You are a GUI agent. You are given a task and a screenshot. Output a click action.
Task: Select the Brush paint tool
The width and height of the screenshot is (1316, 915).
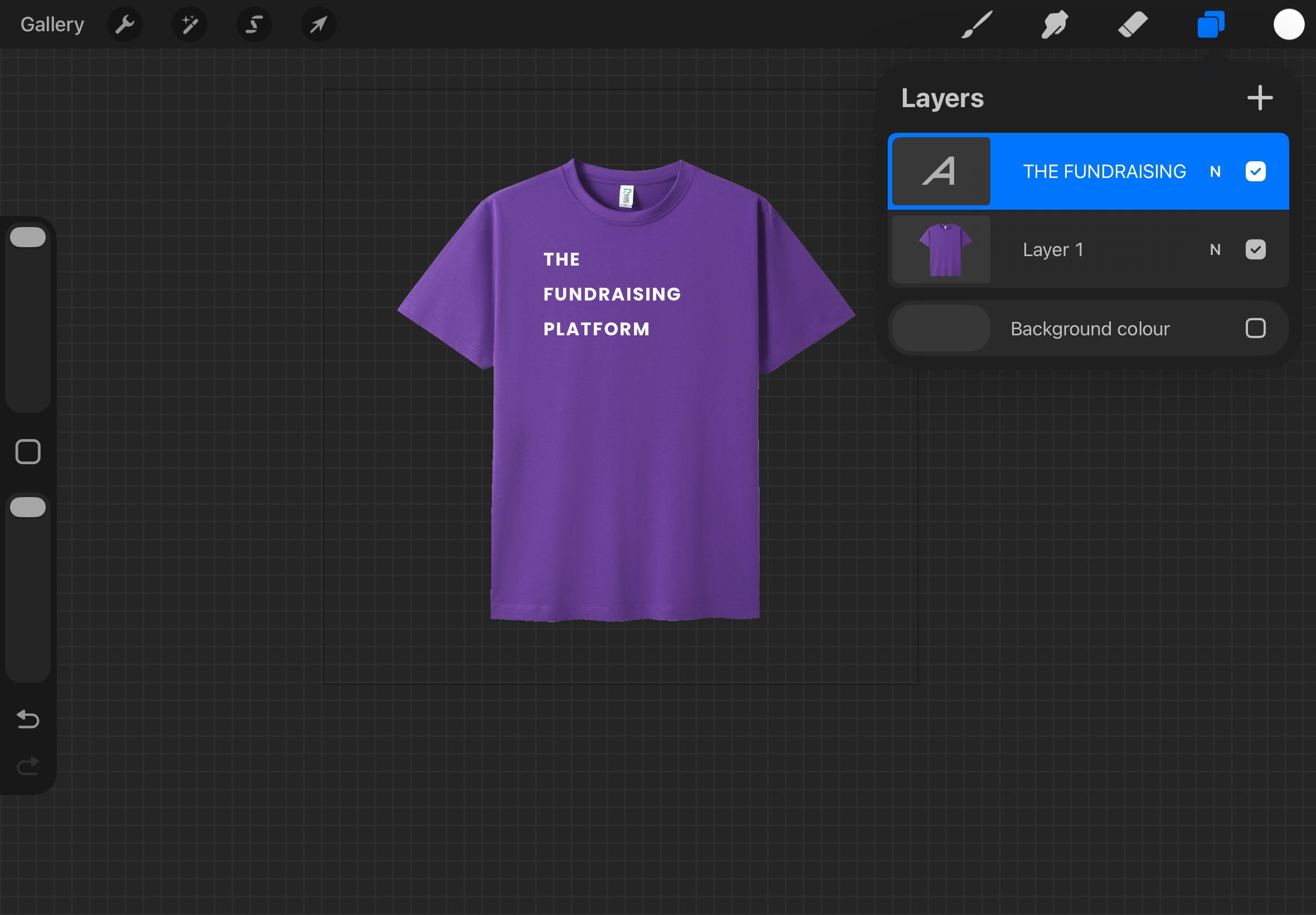click(976, 25)
